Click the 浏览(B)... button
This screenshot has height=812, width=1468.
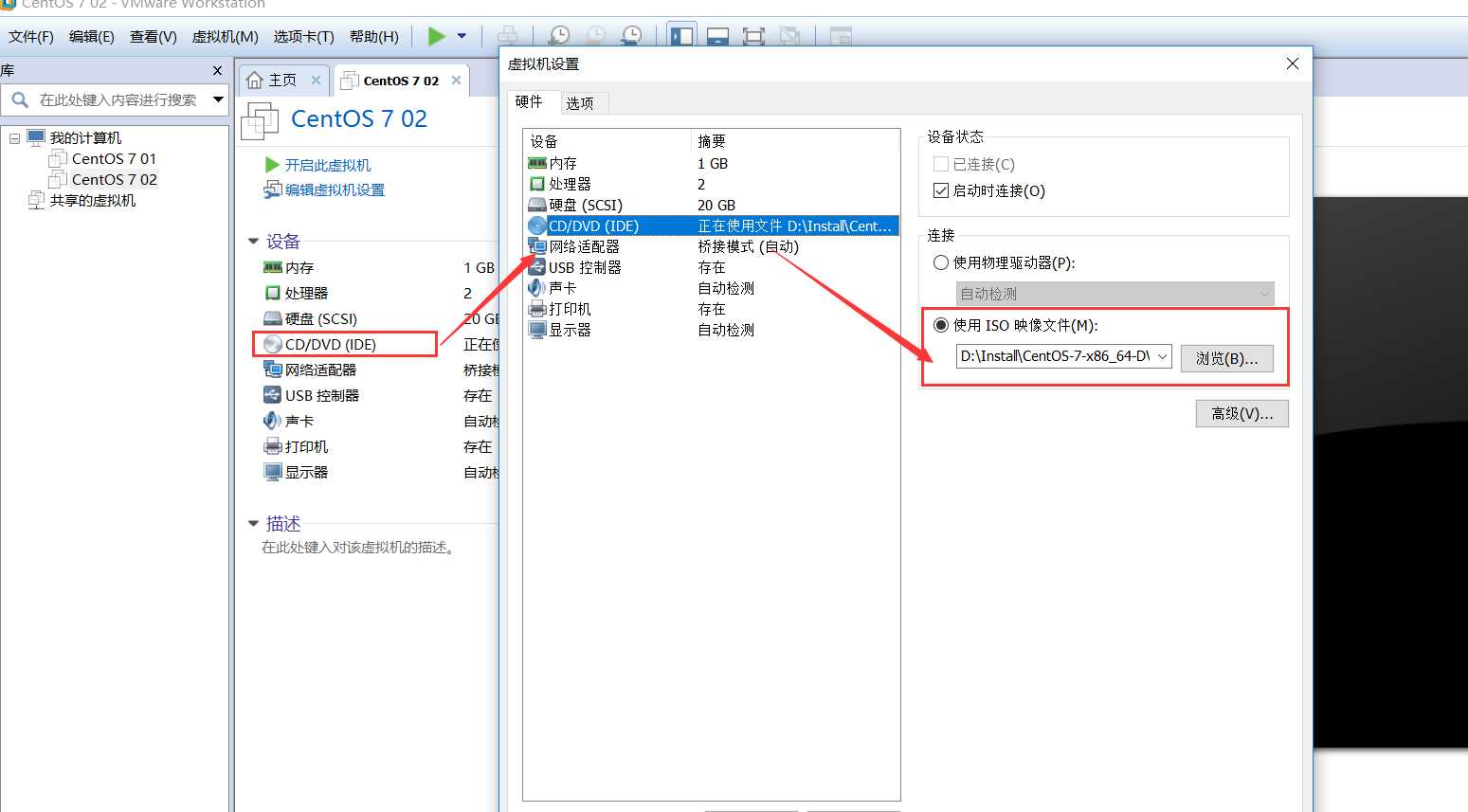[x=1226, y=358]
